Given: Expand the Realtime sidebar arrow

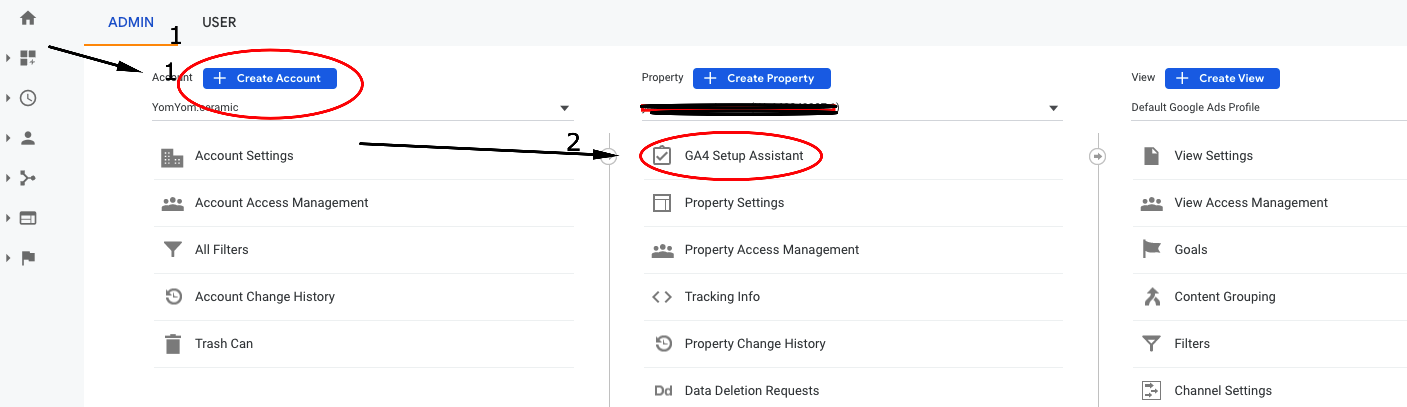Looking at the screenshot, I should click(8, 98).
